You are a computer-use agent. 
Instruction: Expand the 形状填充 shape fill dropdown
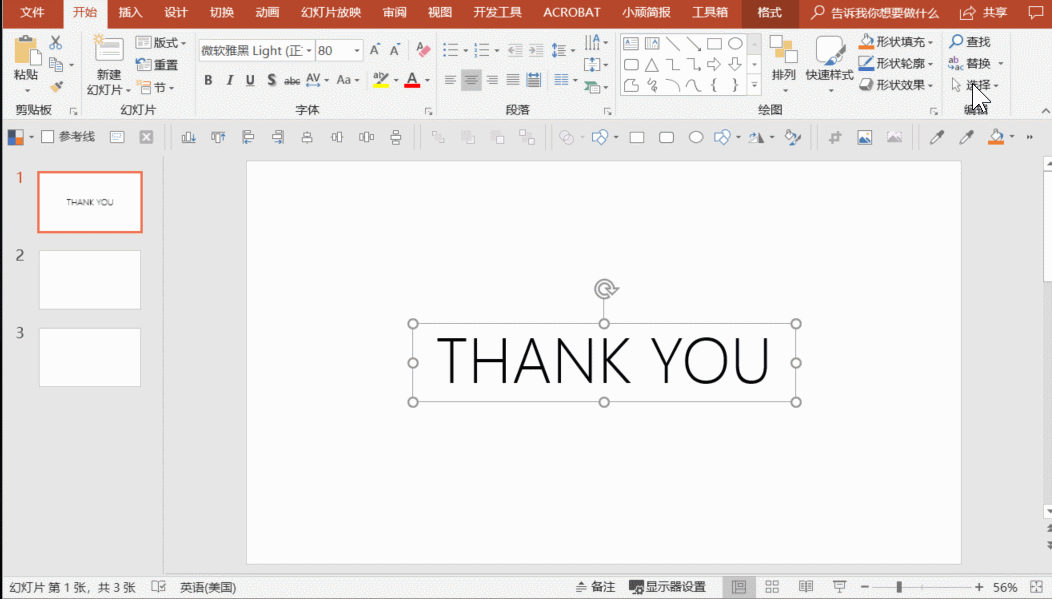pyautogui.click(x=931, y=42)
